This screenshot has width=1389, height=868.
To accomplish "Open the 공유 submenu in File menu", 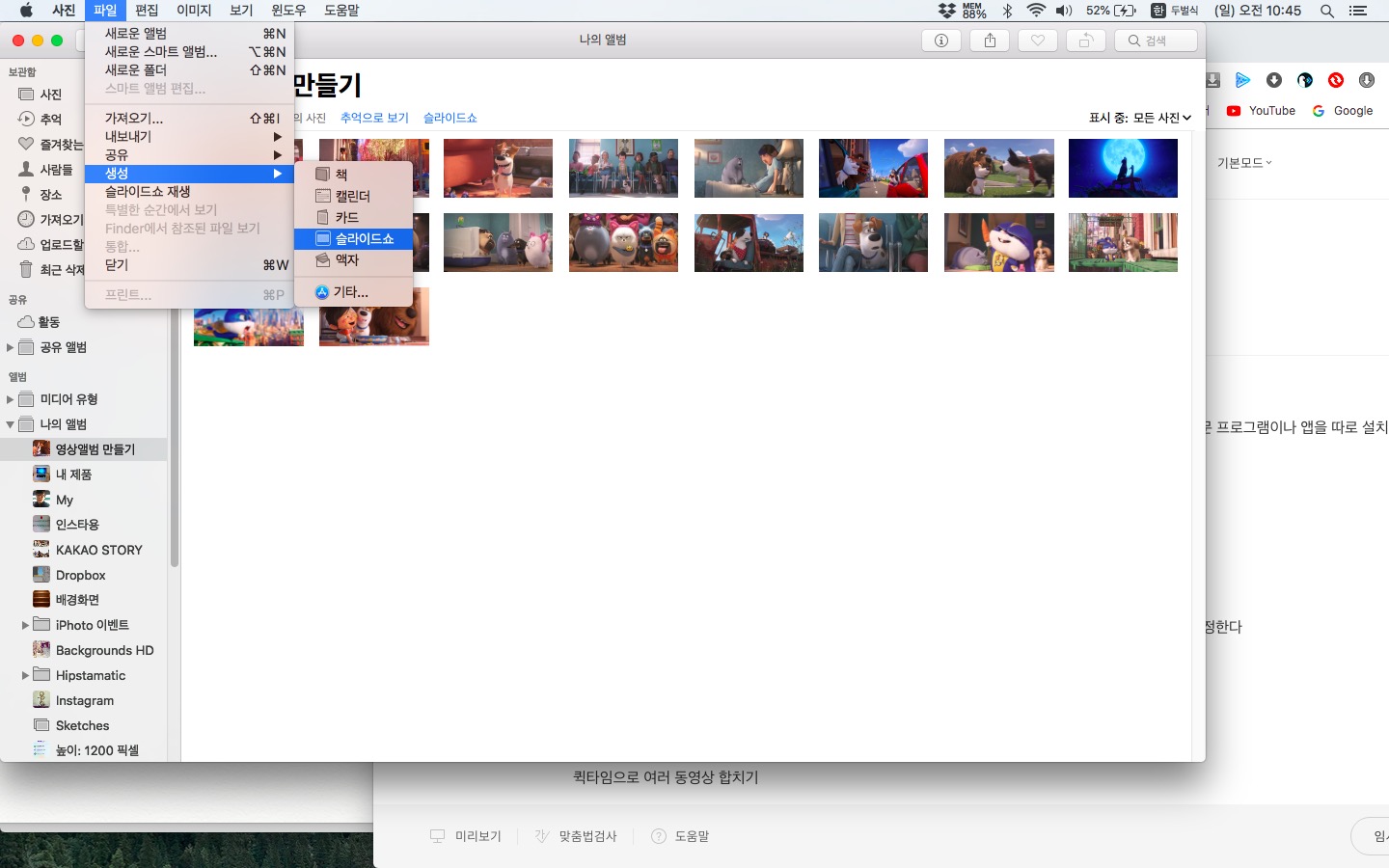I will [x=189, y=154].
